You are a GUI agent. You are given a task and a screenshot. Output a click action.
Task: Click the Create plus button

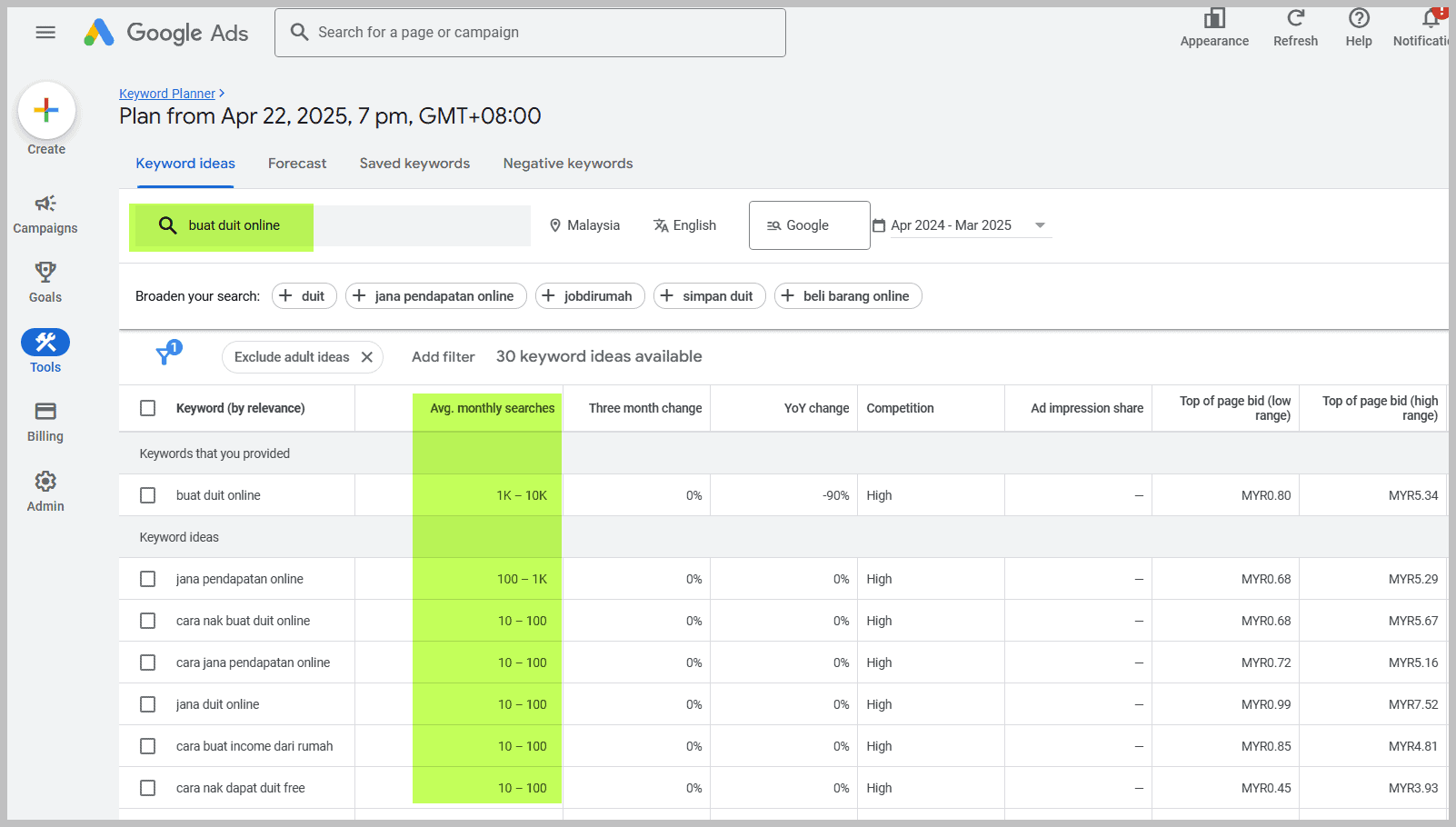[x=46, y=111]
